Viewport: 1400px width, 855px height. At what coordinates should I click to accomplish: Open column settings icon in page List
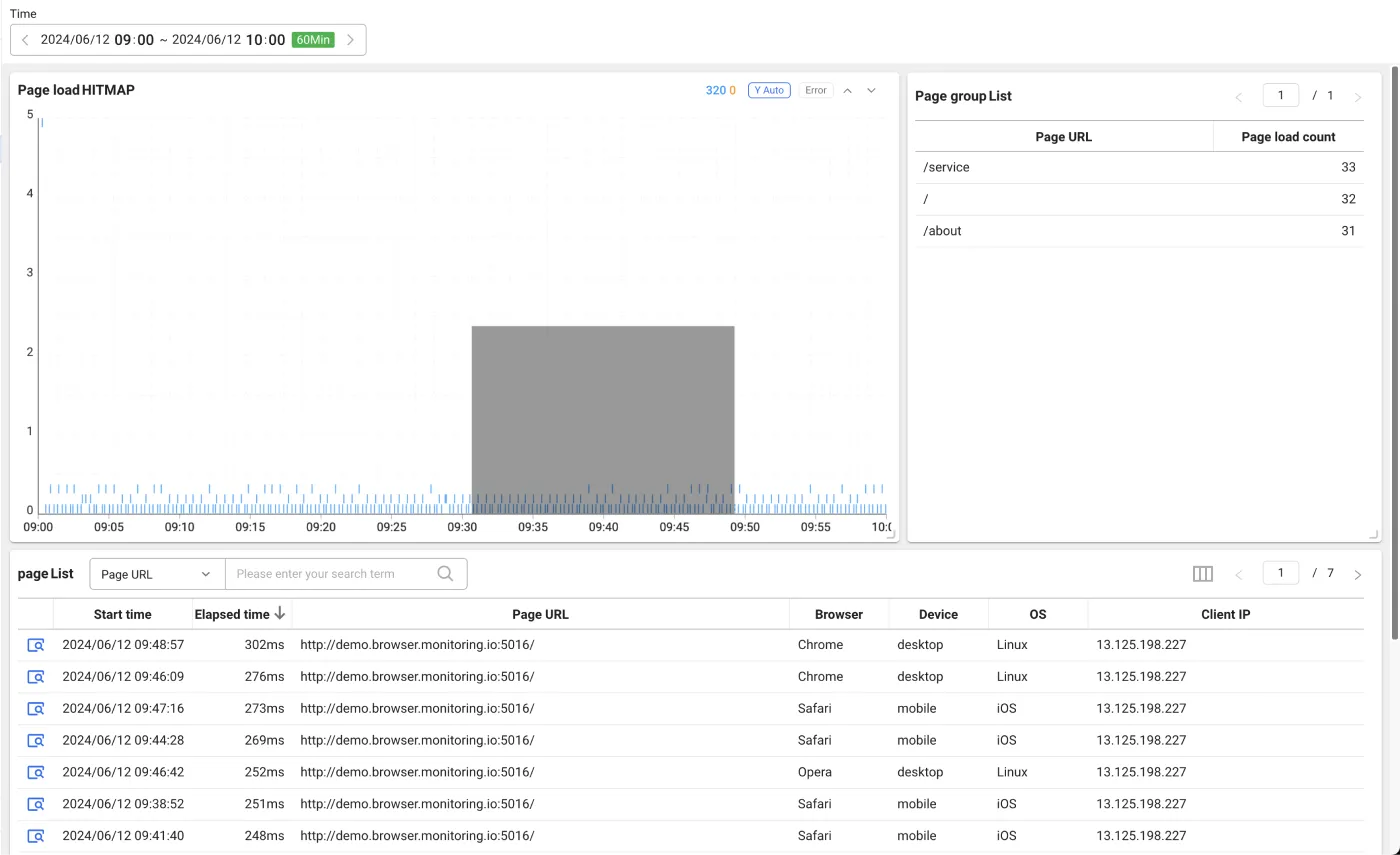[x=1203, y=574]
